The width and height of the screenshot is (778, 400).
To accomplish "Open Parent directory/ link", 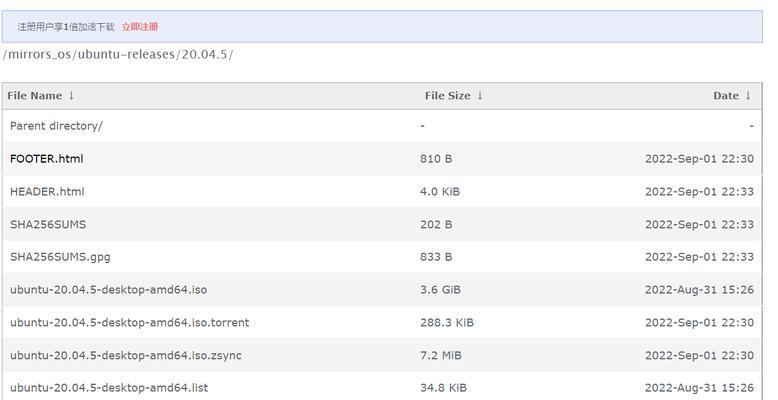I will pos(56,126).
